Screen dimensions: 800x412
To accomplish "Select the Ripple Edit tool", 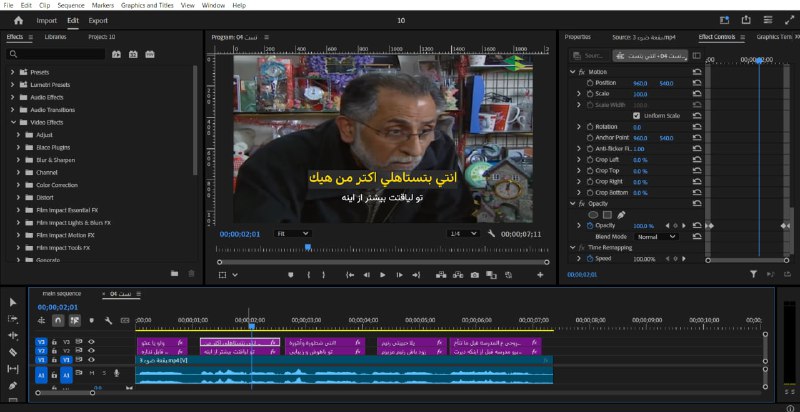I will [13, 336].
